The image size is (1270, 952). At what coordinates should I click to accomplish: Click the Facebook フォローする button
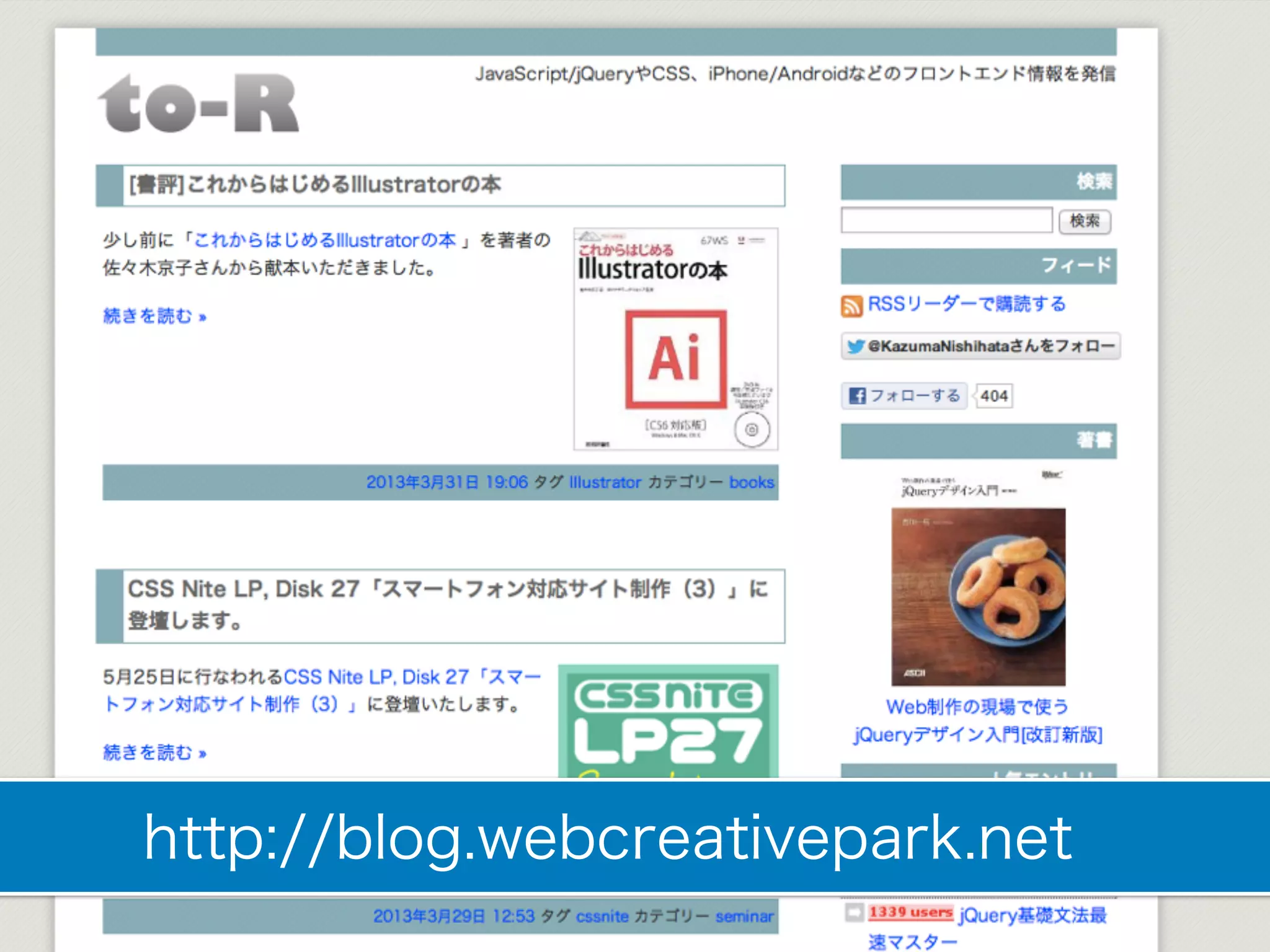coord(904,395)
